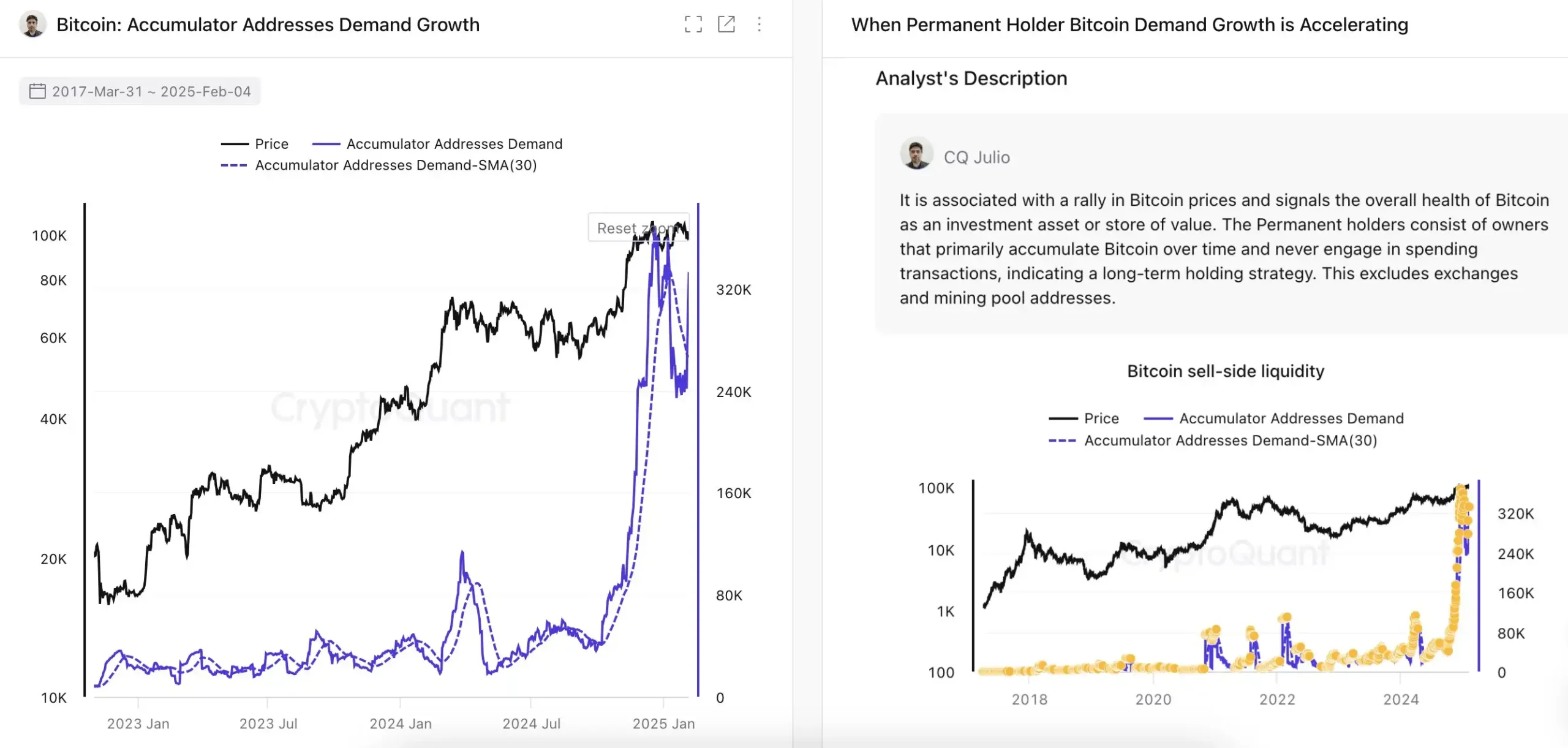Open chart in new window icon
1568x748 pixels.
click(x=726, y=25)
